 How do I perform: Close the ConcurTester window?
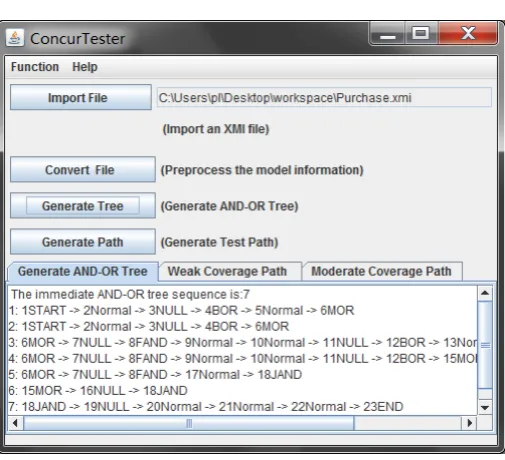click(x=468, y=33)
